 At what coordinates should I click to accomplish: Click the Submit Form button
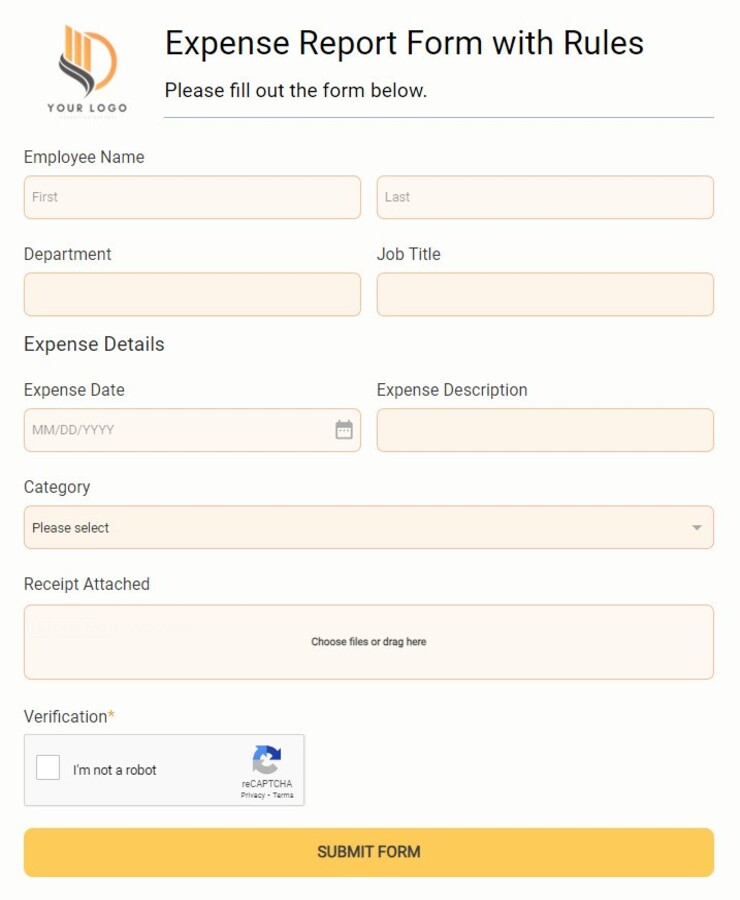pos(369,851)
